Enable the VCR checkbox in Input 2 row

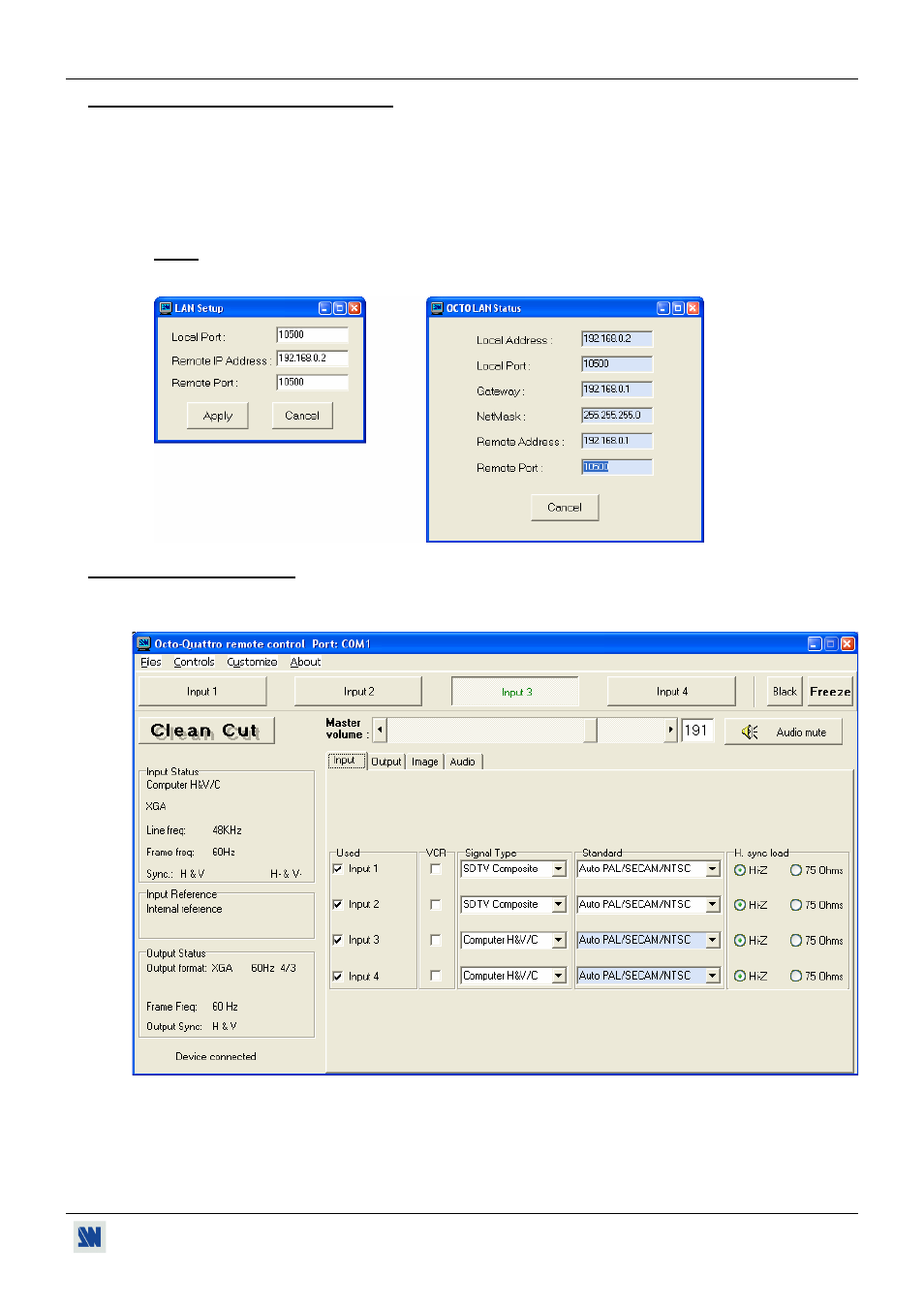tap(436, 905)
